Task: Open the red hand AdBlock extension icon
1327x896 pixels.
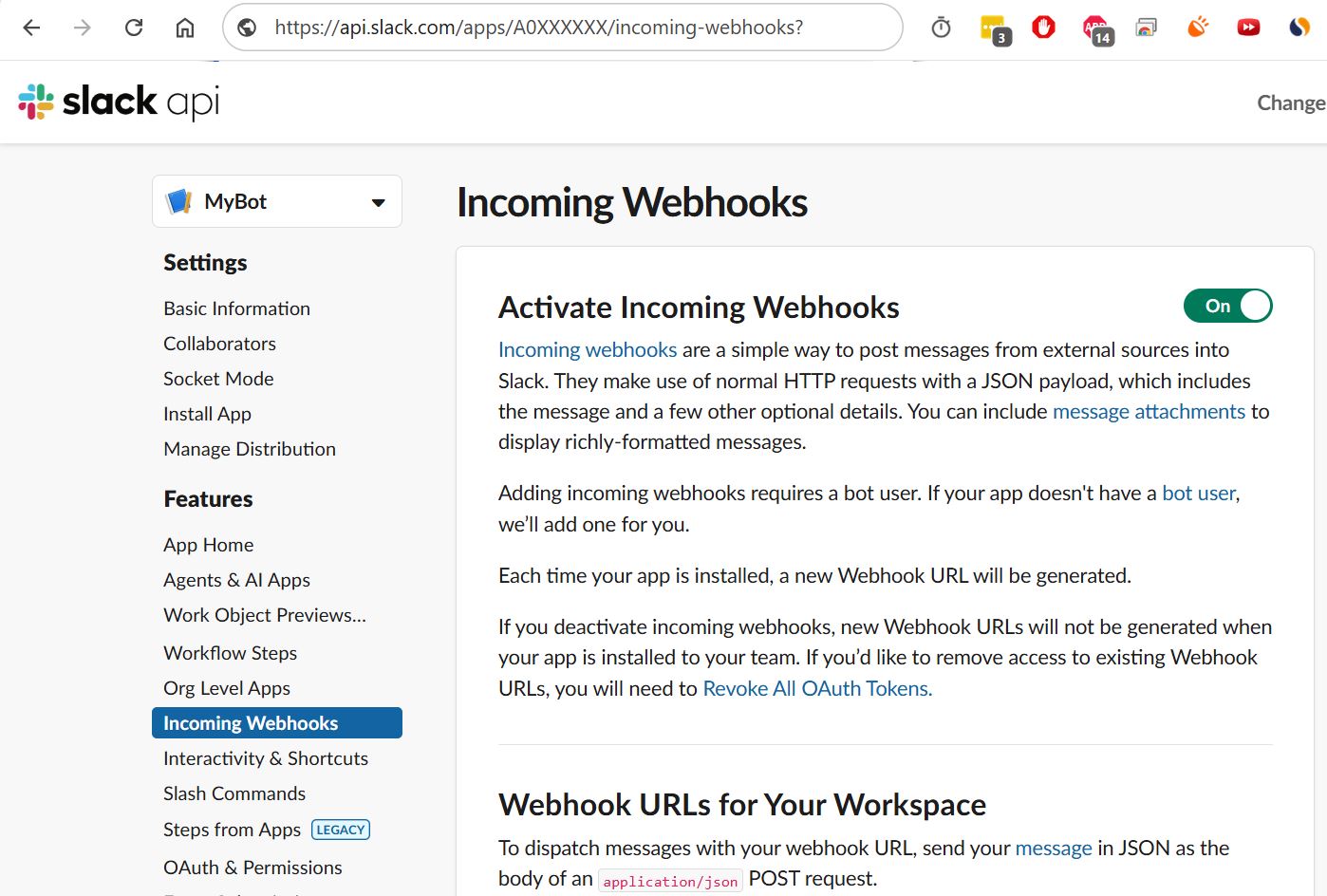Action: (x=1043, y=28)
